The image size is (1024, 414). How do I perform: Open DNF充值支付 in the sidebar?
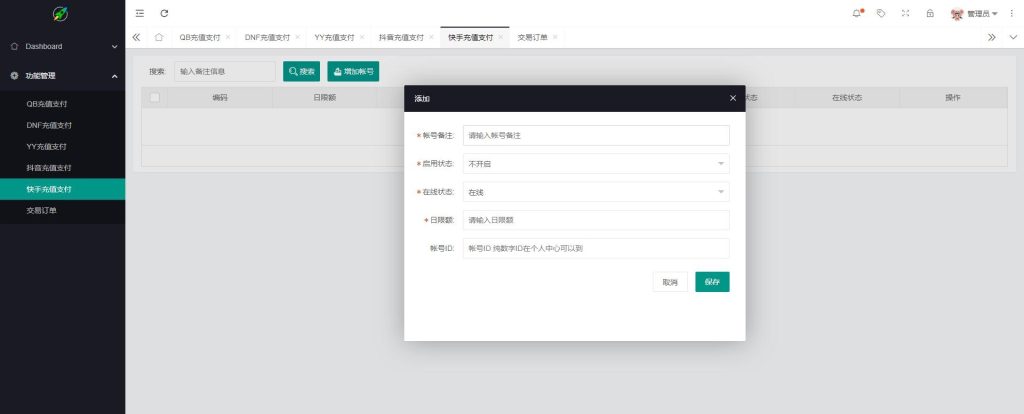coord(63,125)
